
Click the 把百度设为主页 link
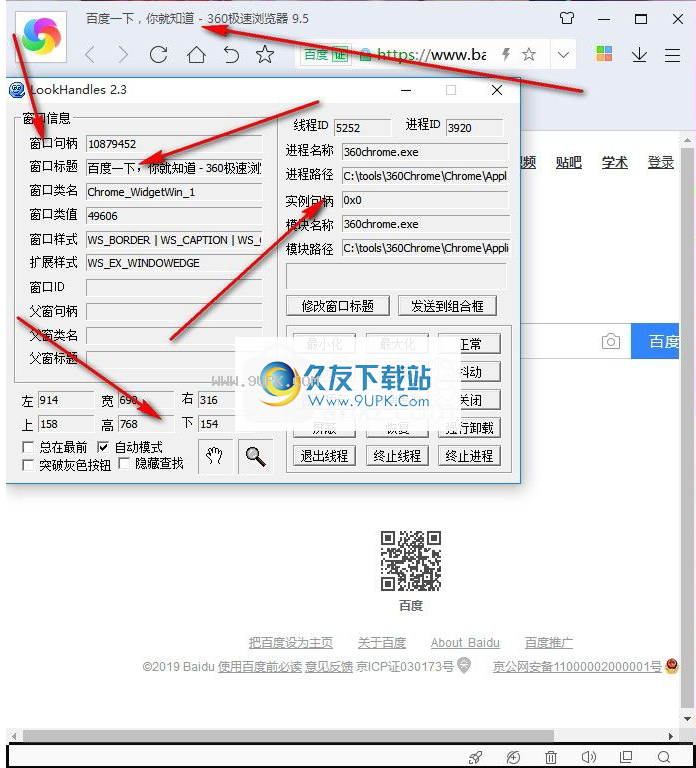coord(290,643)
